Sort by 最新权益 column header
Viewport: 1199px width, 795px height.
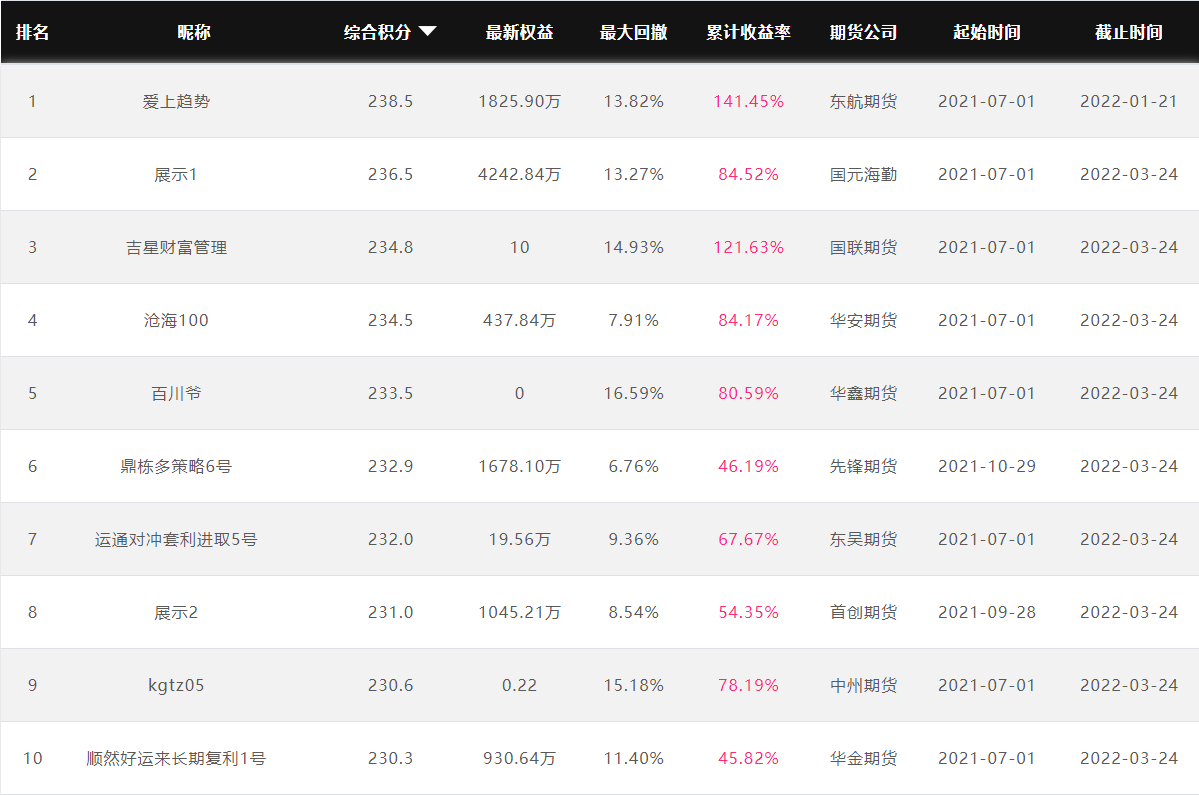(x=519, y=32)
